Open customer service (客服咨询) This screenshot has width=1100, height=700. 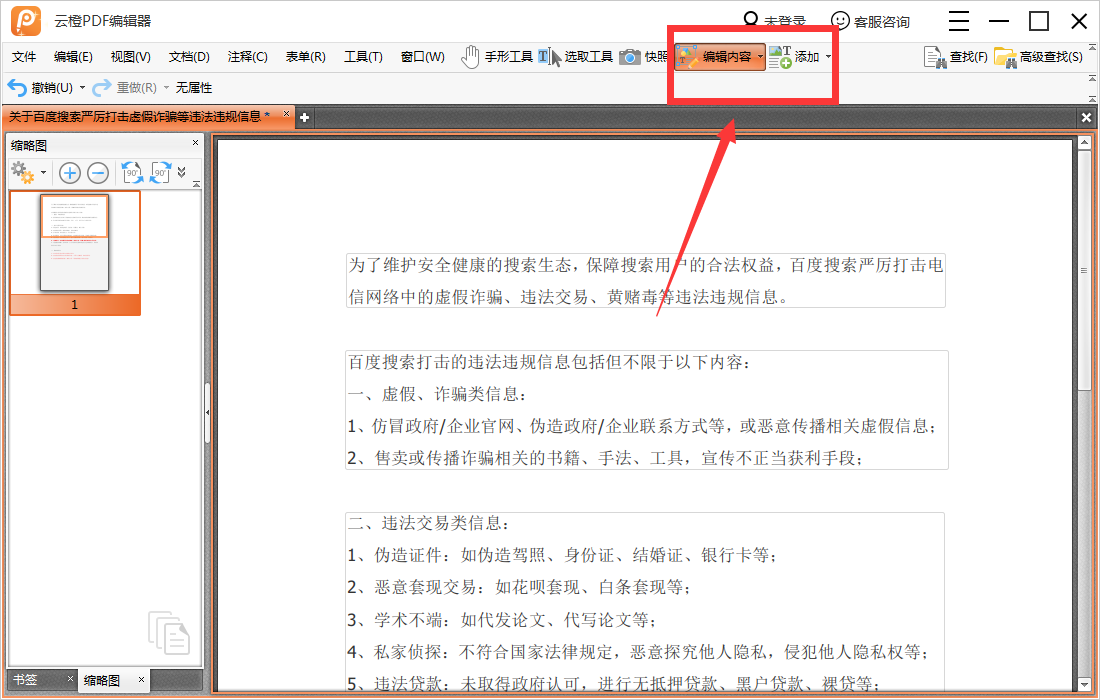870,21
